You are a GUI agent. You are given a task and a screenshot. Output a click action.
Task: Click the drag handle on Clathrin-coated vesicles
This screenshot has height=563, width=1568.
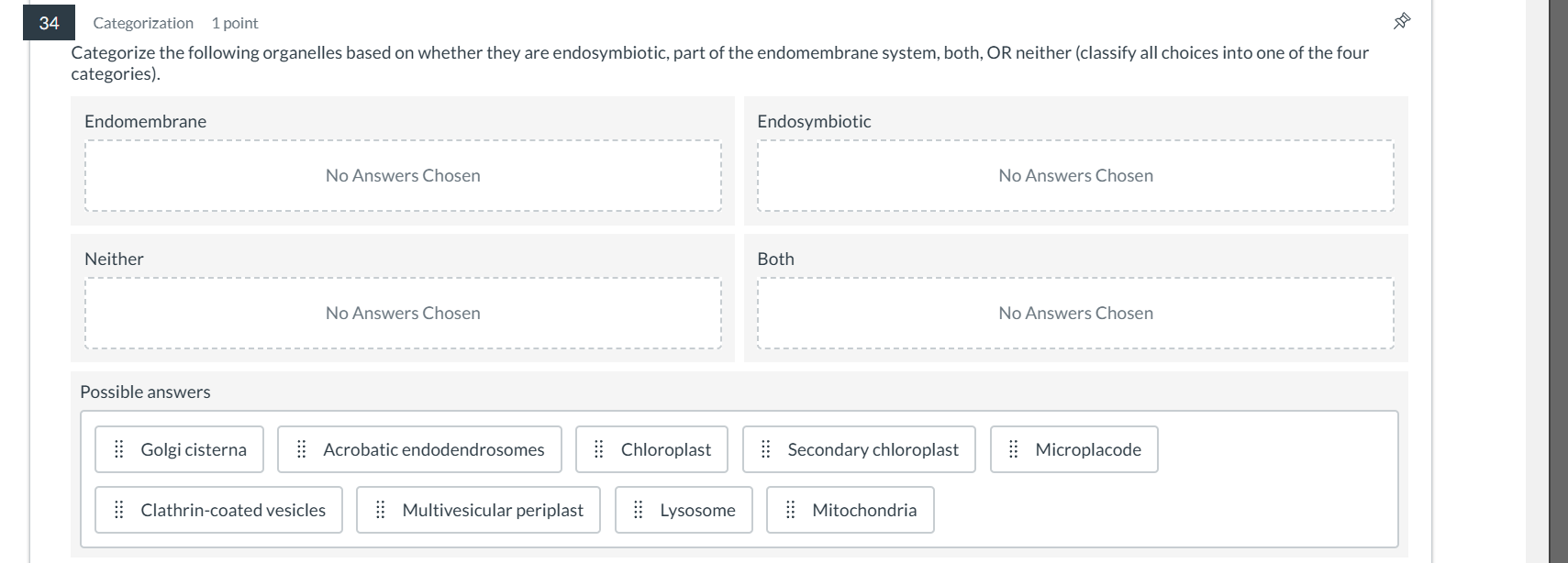tap(118, 510)
